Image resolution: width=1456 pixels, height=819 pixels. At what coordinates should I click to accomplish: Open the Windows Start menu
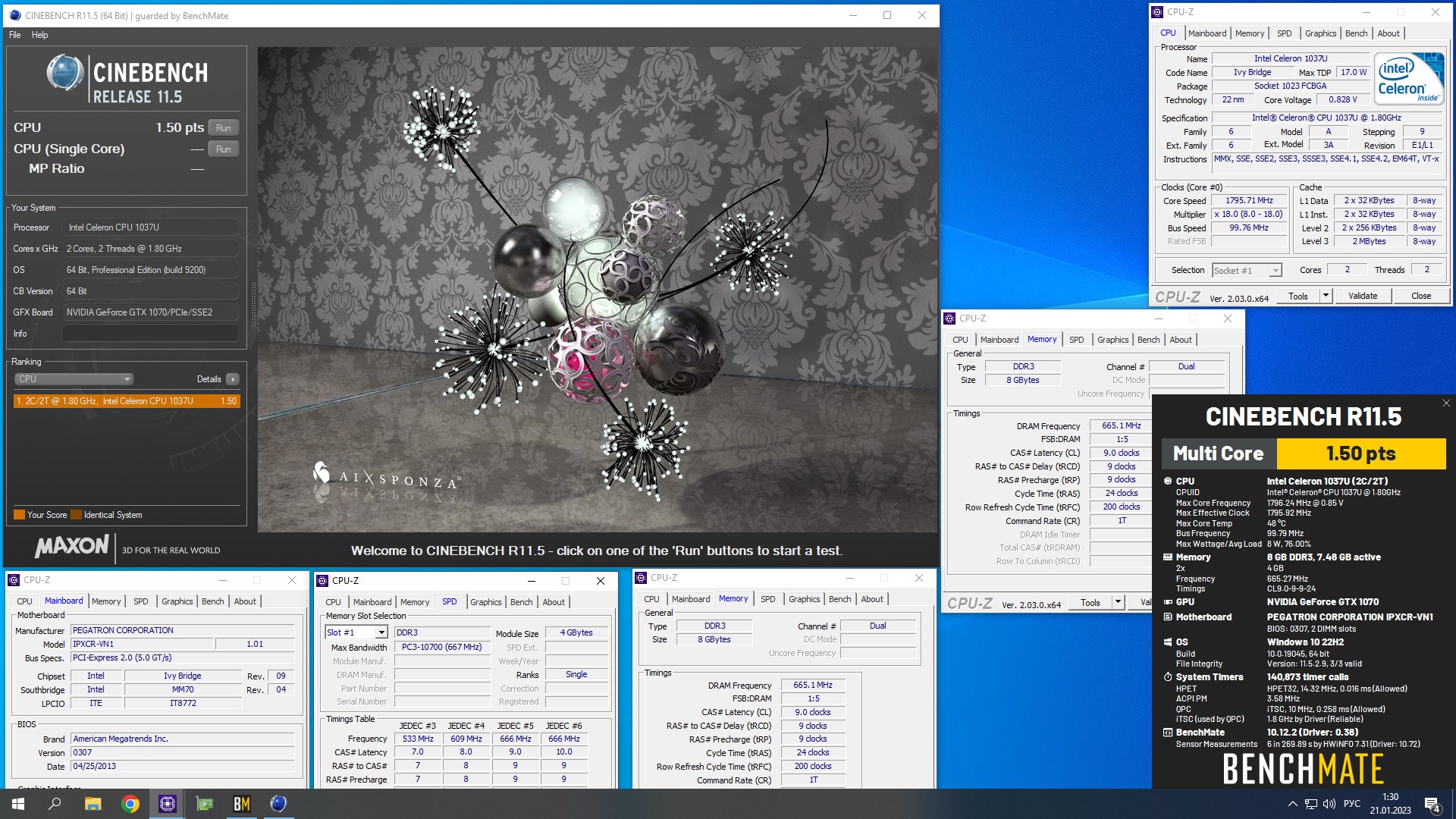click(18, 804)
